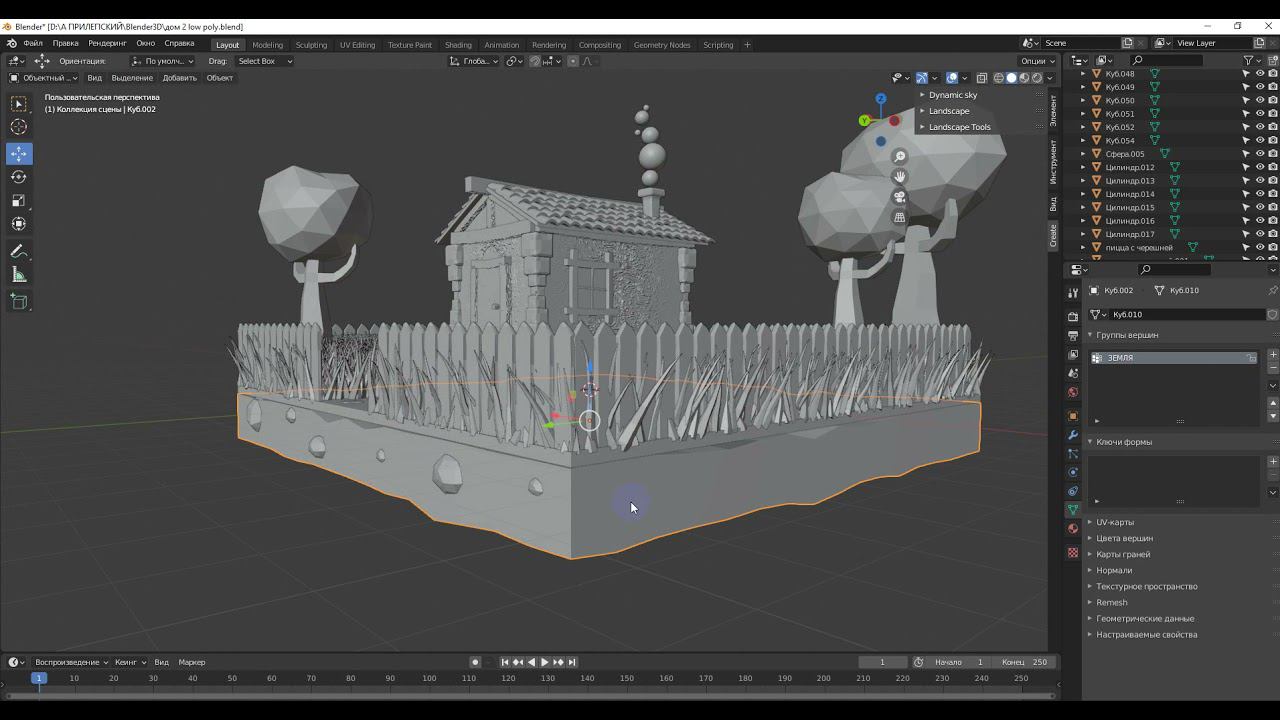
Task: Expand the Куб.049 tree row
Action: pyautogui.click(x=1082, y=87)
